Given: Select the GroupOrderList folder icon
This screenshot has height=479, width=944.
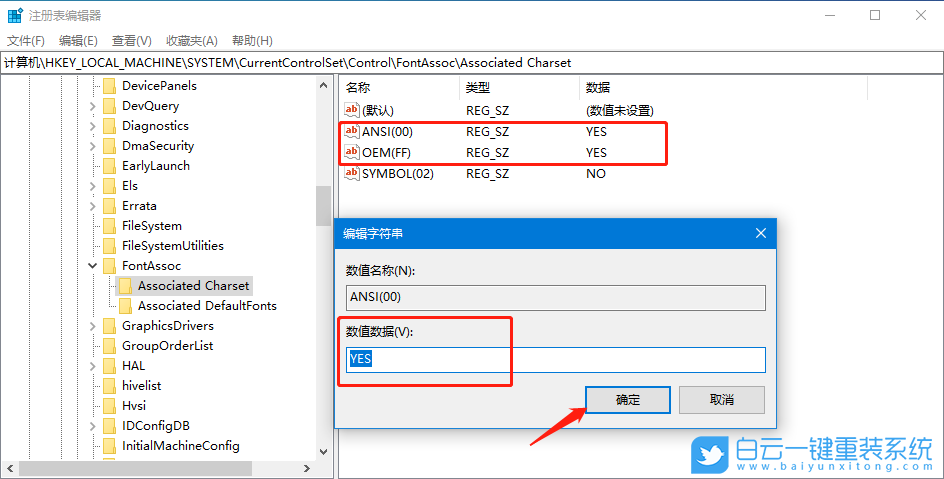Looking at the screenshot, I should tap(109, 345).
